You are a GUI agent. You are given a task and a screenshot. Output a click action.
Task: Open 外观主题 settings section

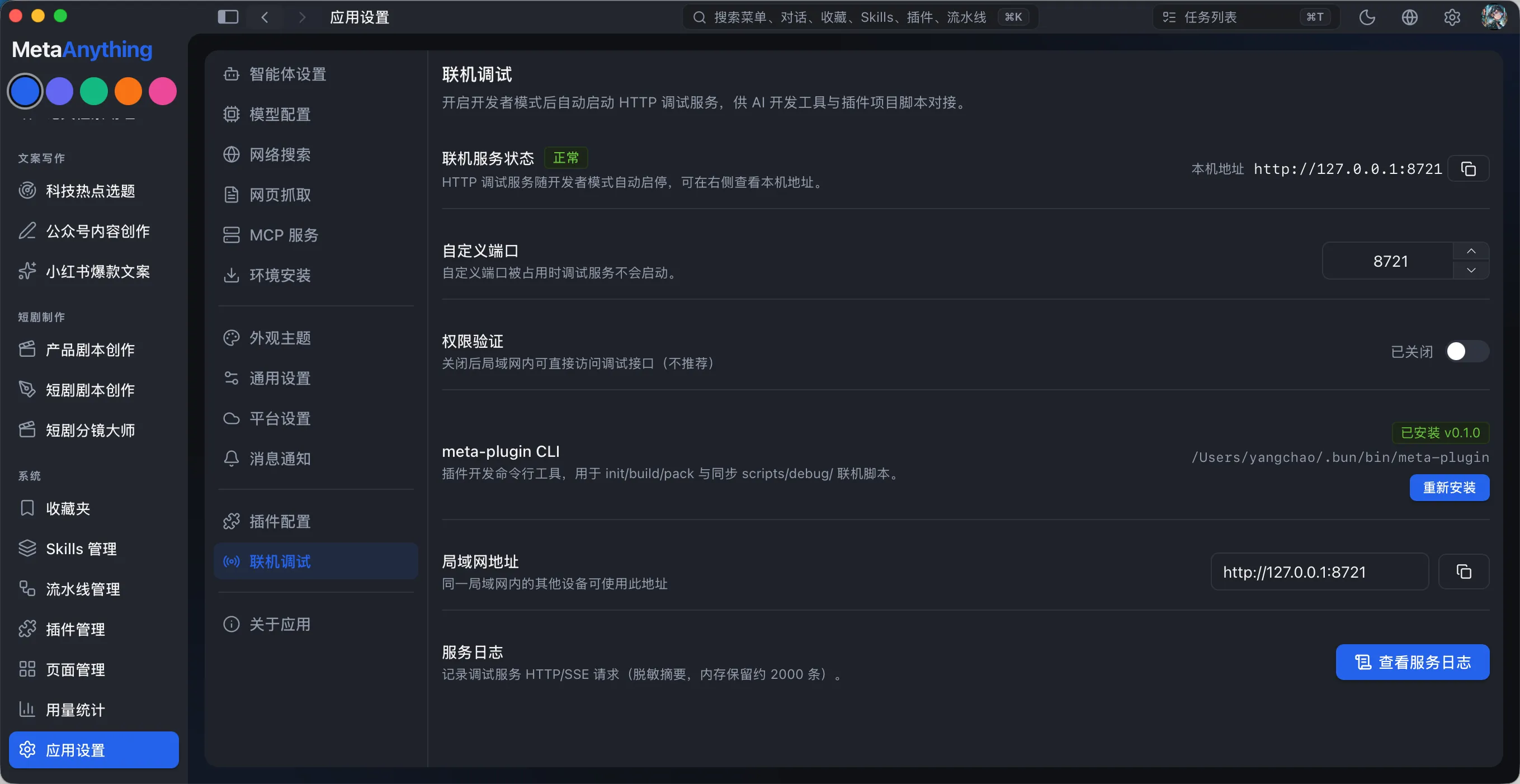point(315,338)
